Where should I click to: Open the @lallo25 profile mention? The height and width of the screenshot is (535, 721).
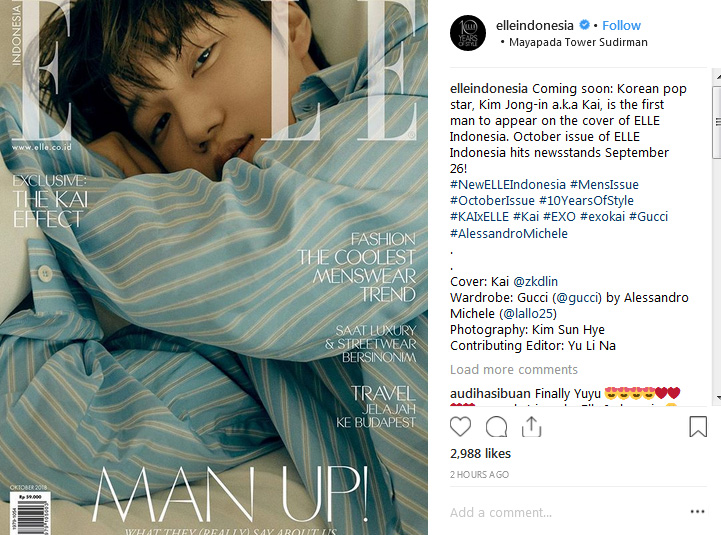point(528,314)
